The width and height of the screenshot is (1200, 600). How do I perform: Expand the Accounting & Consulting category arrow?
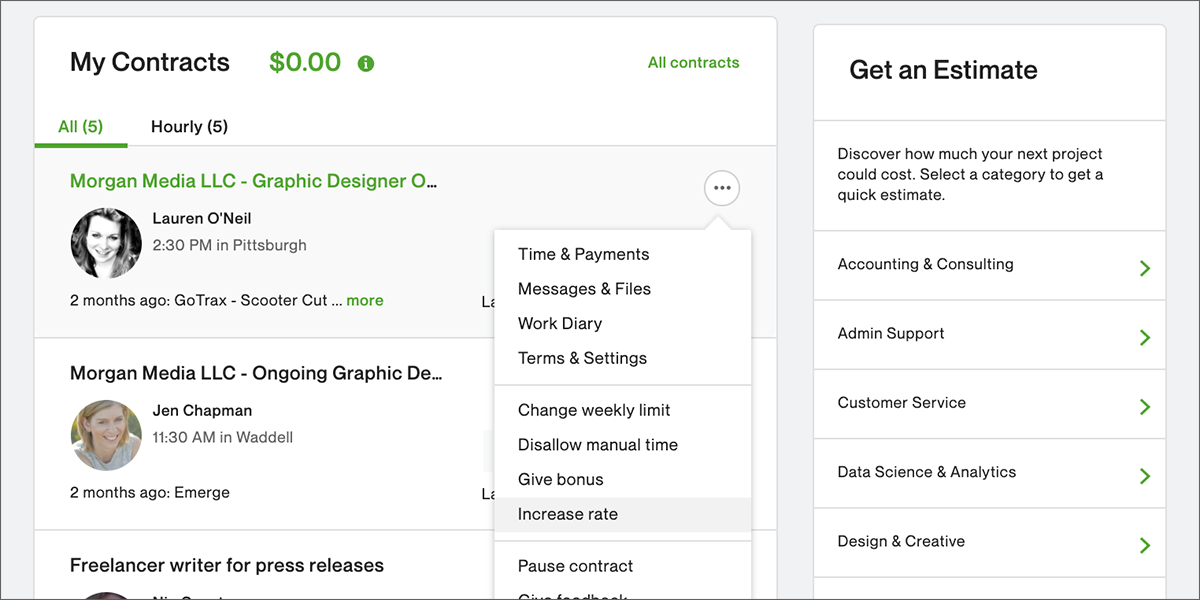1145,268
